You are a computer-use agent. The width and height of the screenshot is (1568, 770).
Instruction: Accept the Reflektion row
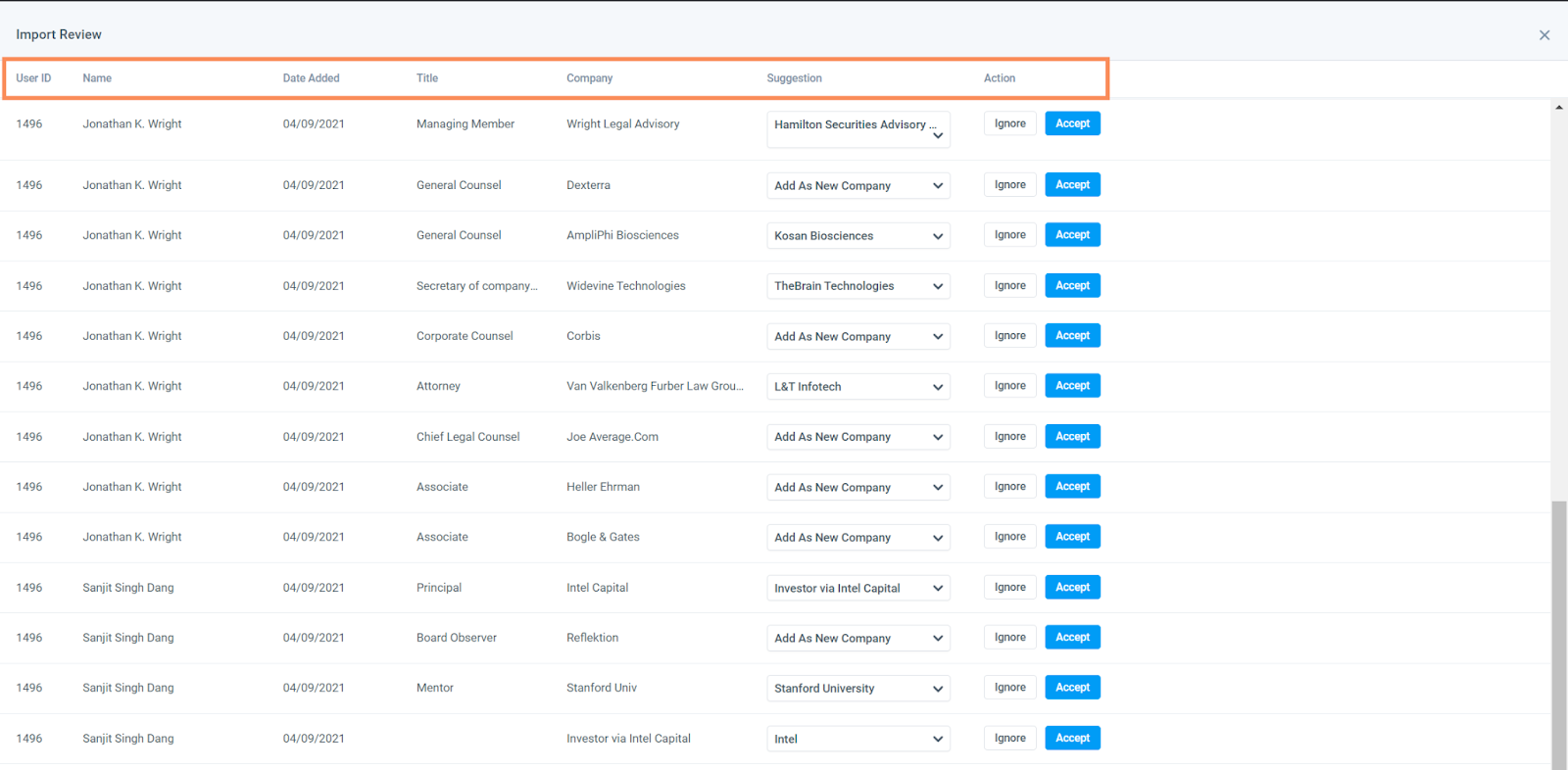pos(1072,637)
